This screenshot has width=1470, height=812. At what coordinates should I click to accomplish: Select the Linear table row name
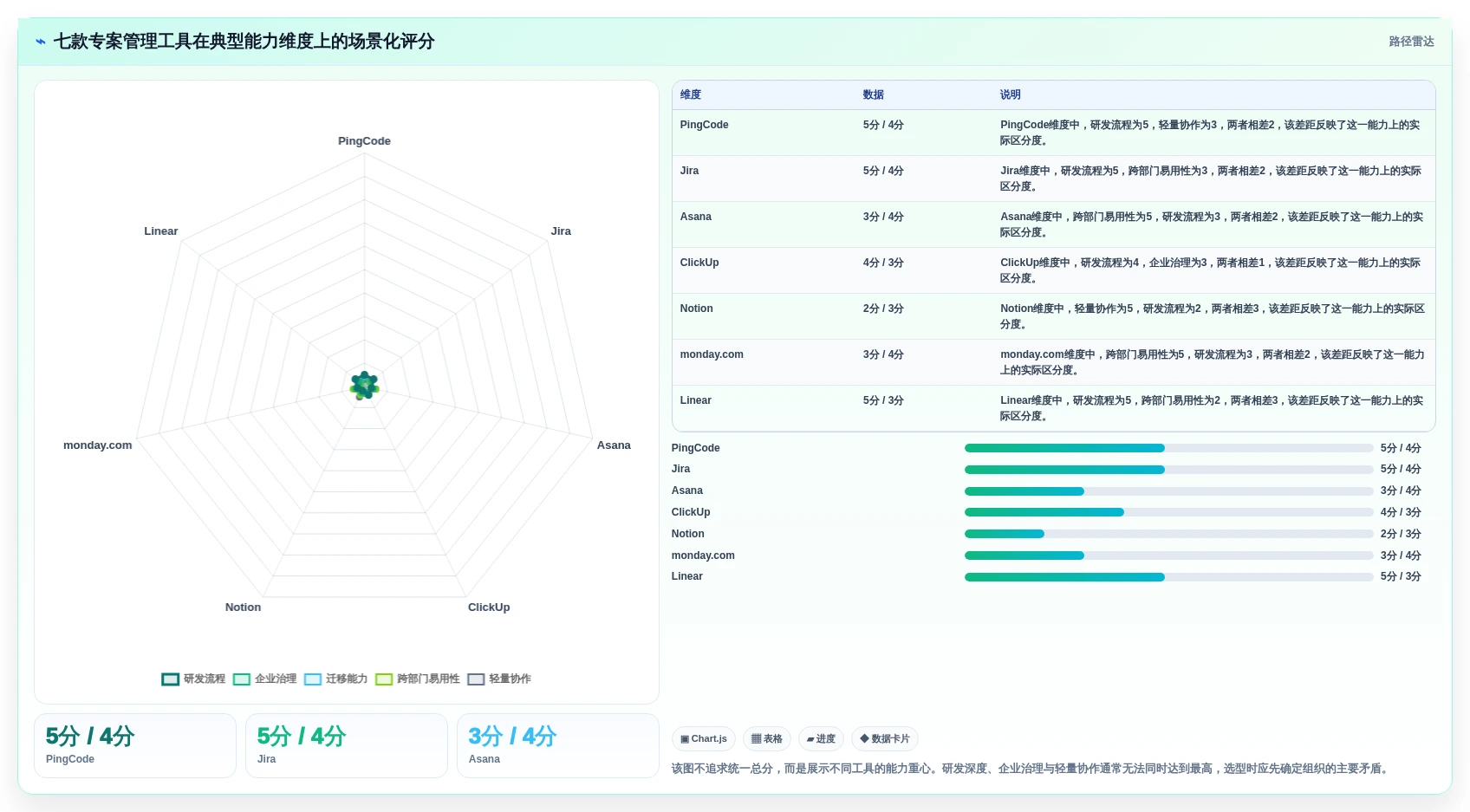click(696, 400)
